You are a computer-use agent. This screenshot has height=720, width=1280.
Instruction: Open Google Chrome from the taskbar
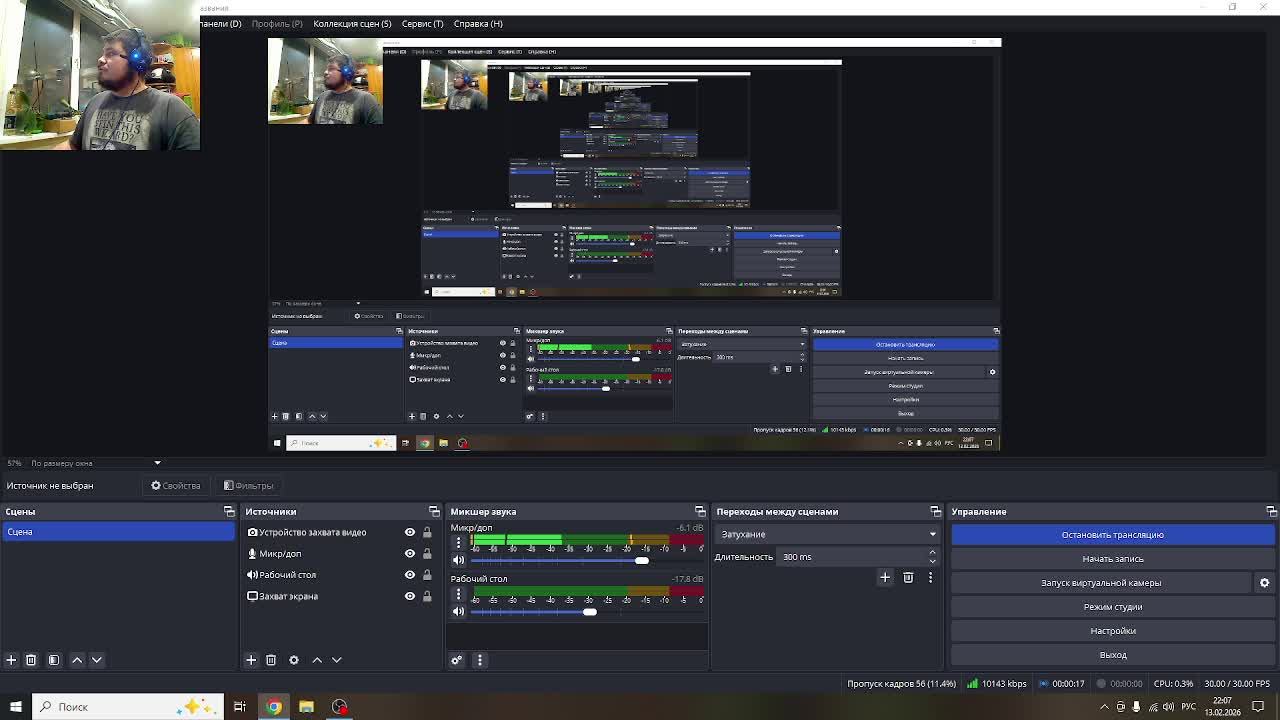point(273,707)
